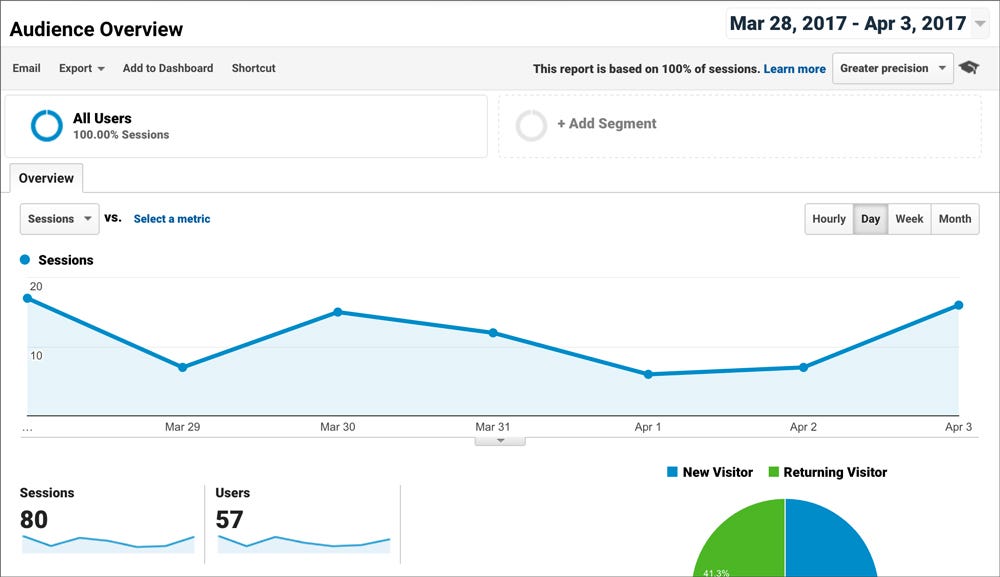Click the graduation cap education icon
The image size is (1000, 577).
[x=969, y=68]
